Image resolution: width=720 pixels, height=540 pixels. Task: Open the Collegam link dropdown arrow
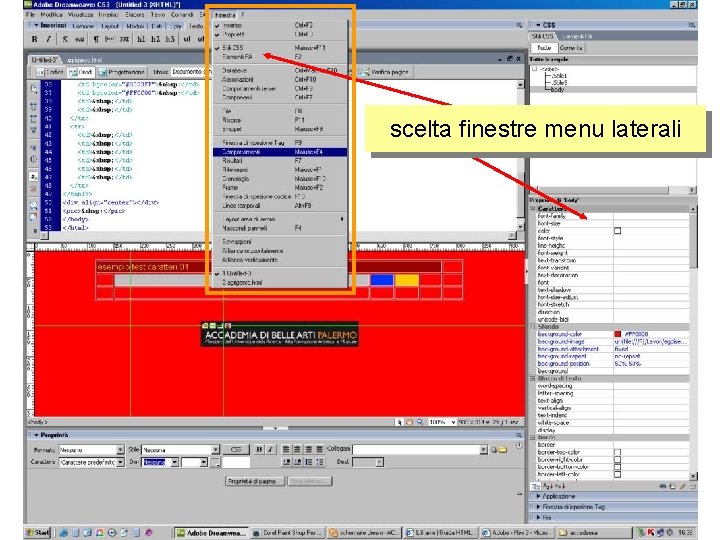(x=484, y=450)
